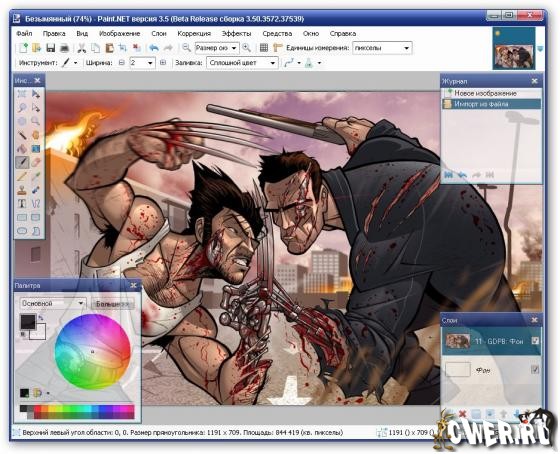Image resolution: width=560 pixels, height=454 pixels.
Task: Click the New image toolbar icon
Action: [x=23, y=48]
